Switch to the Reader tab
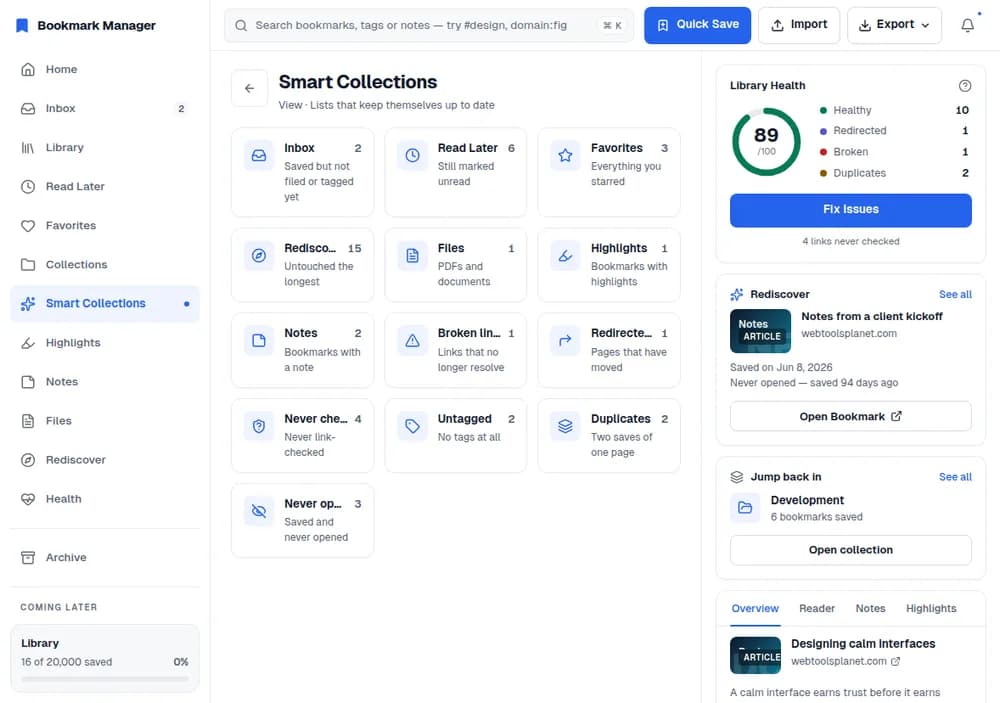Image resolution: width=1000 pixels, height=703 pixels. (x=817, y=609)
